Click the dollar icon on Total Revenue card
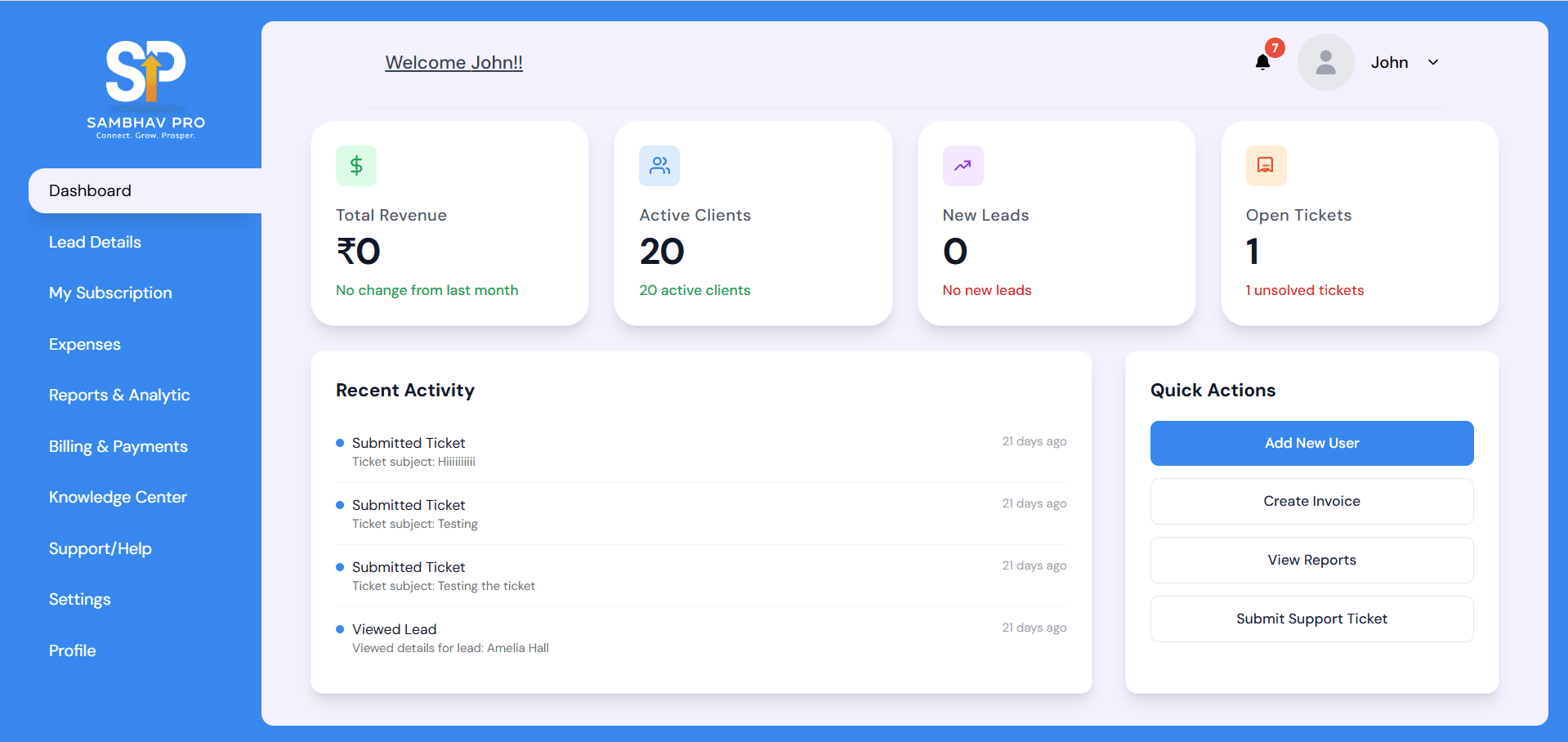 (355, 165)
